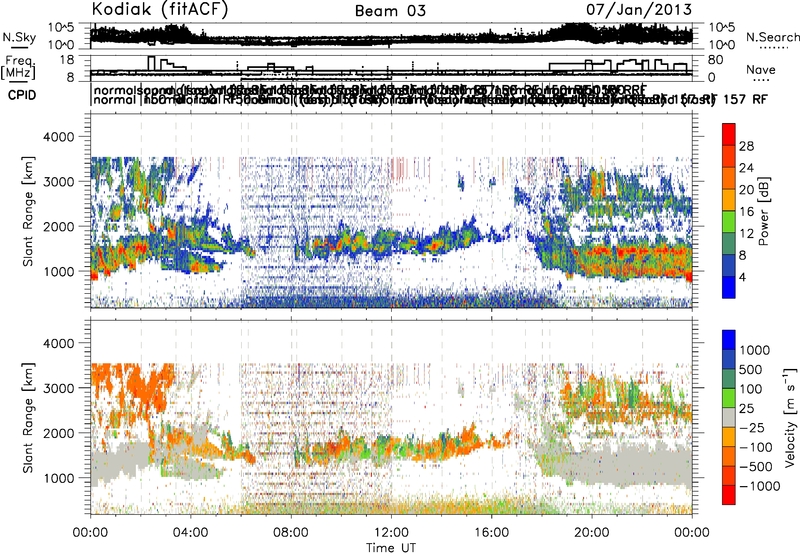
Task: Click the '80' Nave axis tick
Action: click(x=716, y=60)
